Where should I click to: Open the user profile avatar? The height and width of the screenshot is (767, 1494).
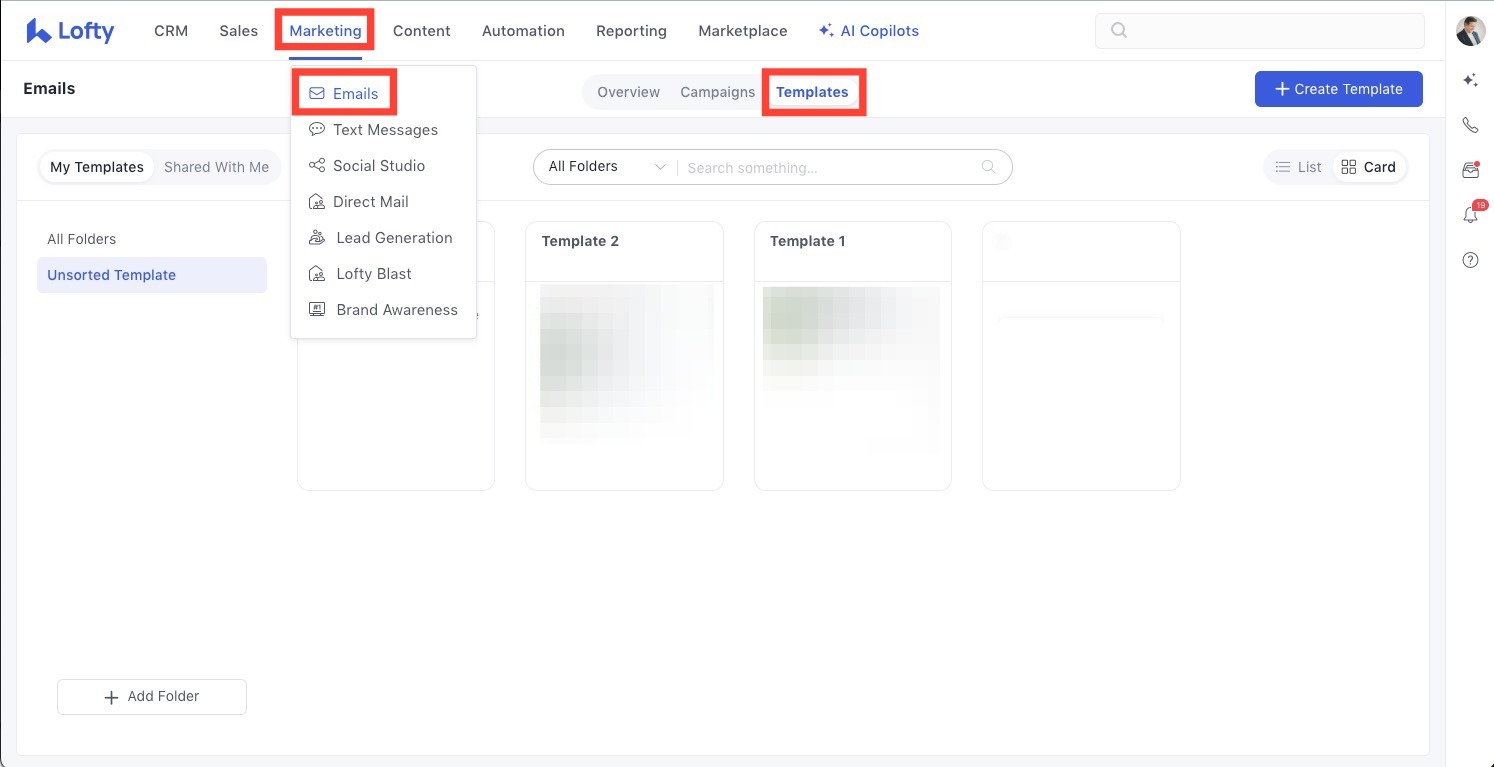pos(1470,31)
